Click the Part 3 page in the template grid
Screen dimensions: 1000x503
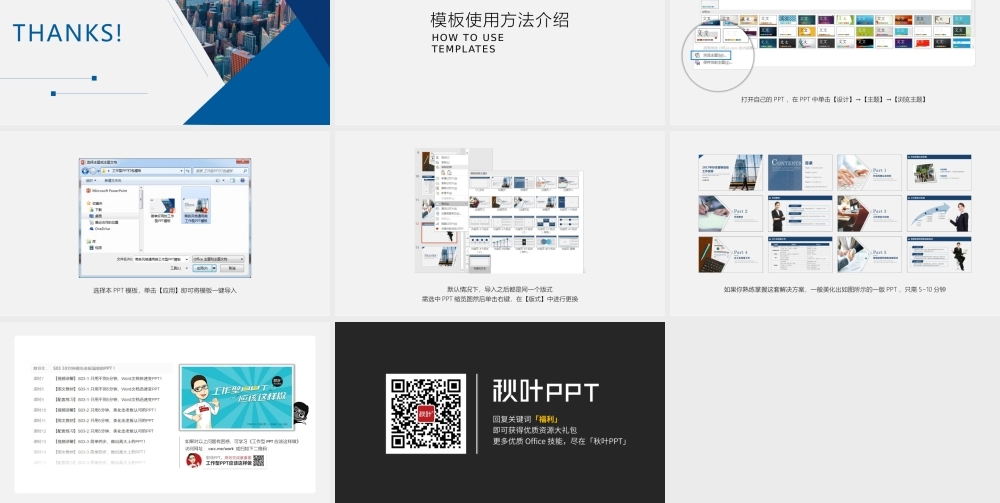(869, 214)
